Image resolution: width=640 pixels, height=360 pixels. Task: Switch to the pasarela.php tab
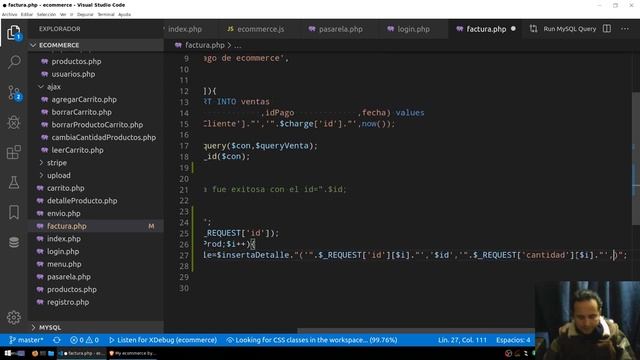[x=340, y=29]
